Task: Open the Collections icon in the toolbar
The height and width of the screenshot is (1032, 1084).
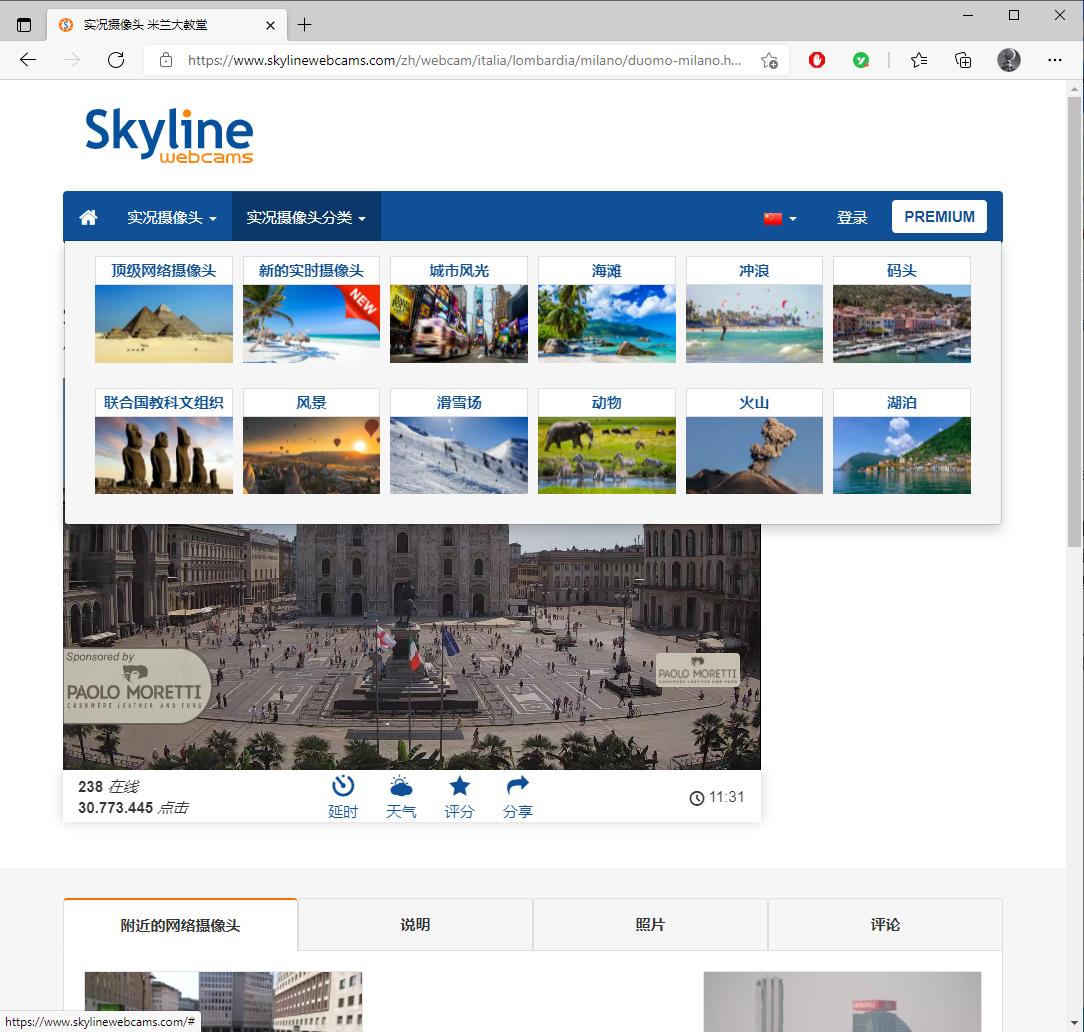Action: click(x=962, y=60)
